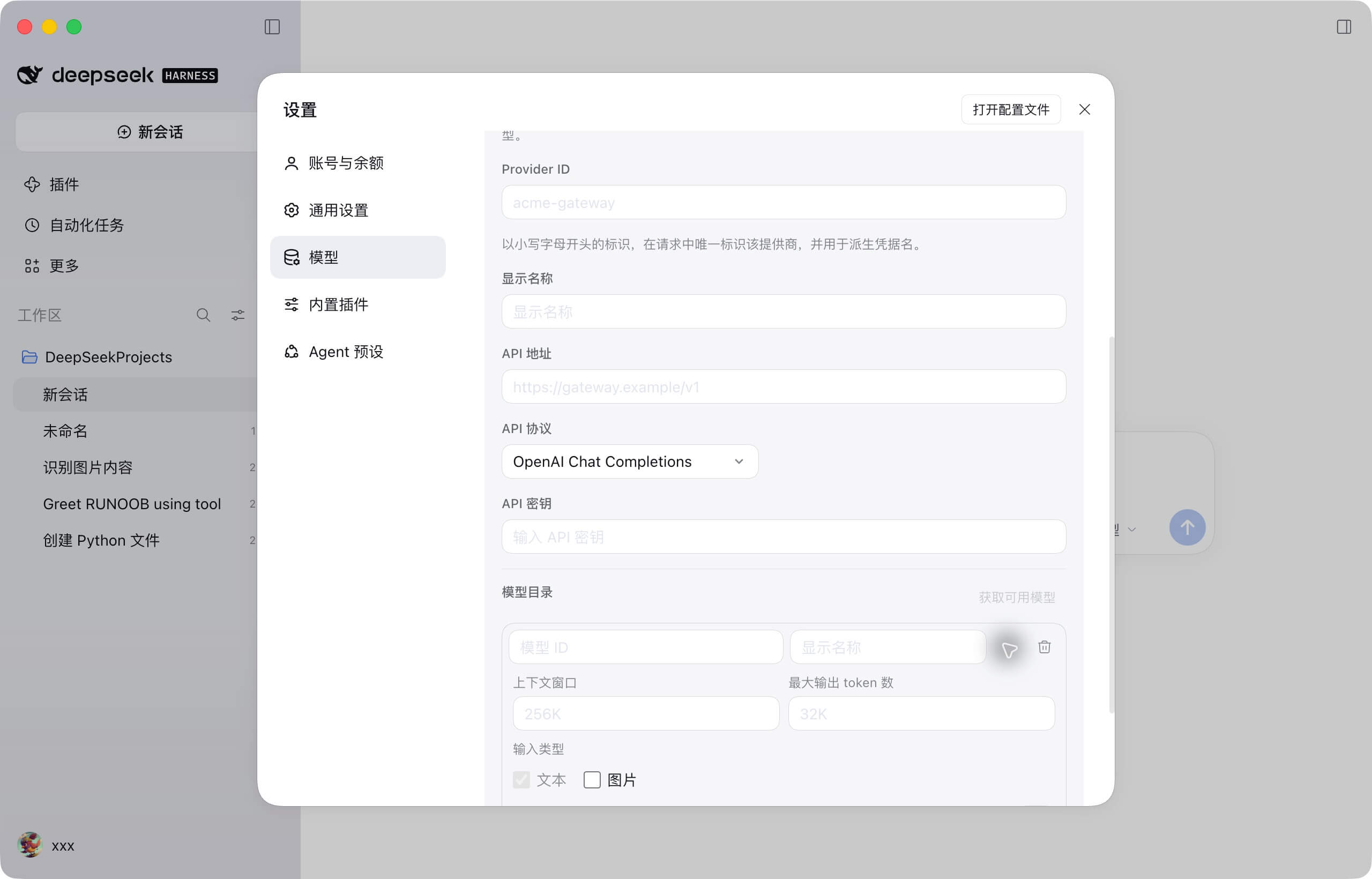Focus the API 地址 input field
This screenshot has width=1372, height=879.
click(x=784, y=386)
